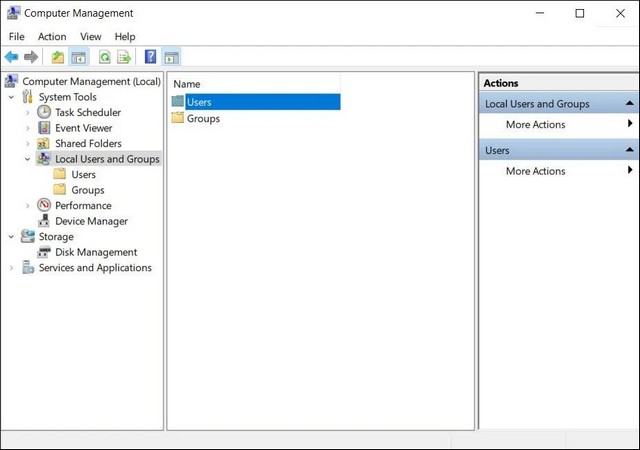
Task: Select Performance label in tree
Action: coord(83,205)
